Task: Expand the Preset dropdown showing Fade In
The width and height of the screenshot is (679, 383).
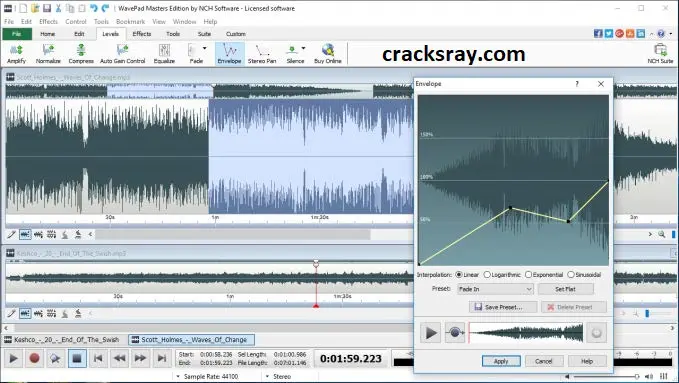Action: click(495, 289)
